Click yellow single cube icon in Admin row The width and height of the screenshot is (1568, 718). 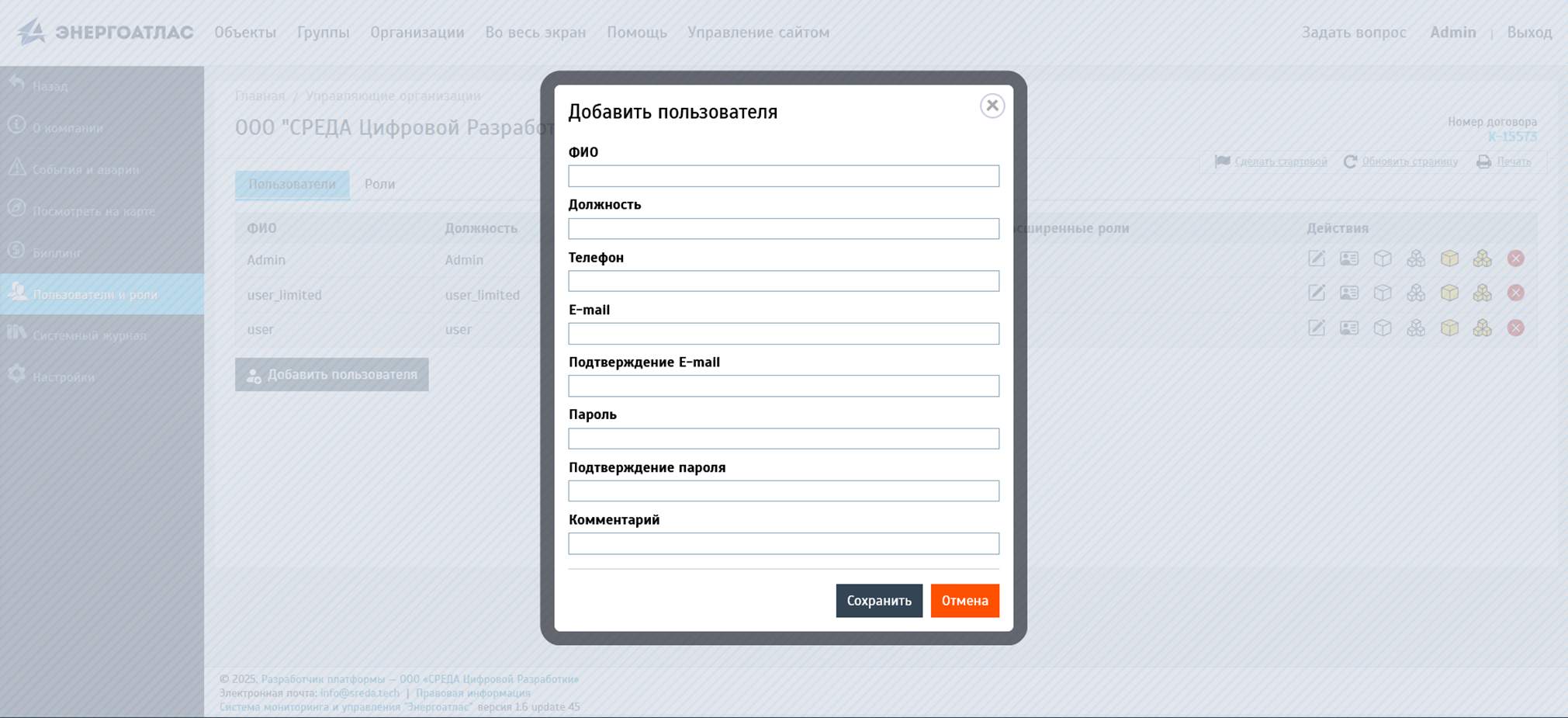1449,259
